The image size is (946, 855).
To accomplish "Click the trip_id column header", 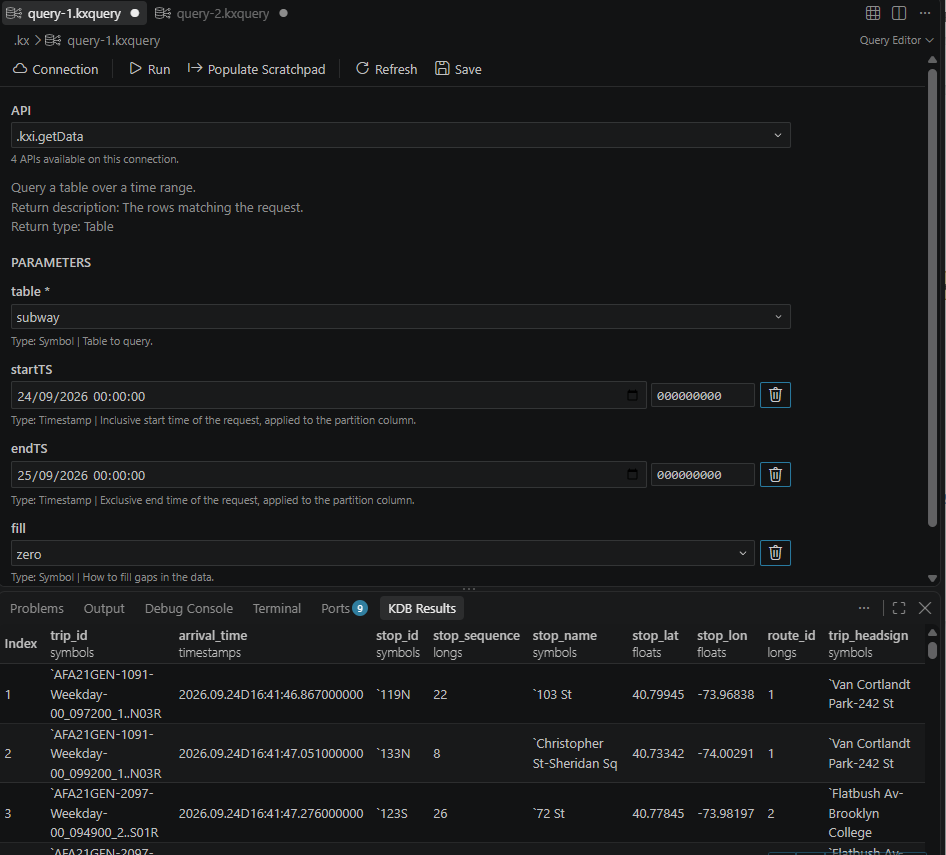I will point(72,644).
